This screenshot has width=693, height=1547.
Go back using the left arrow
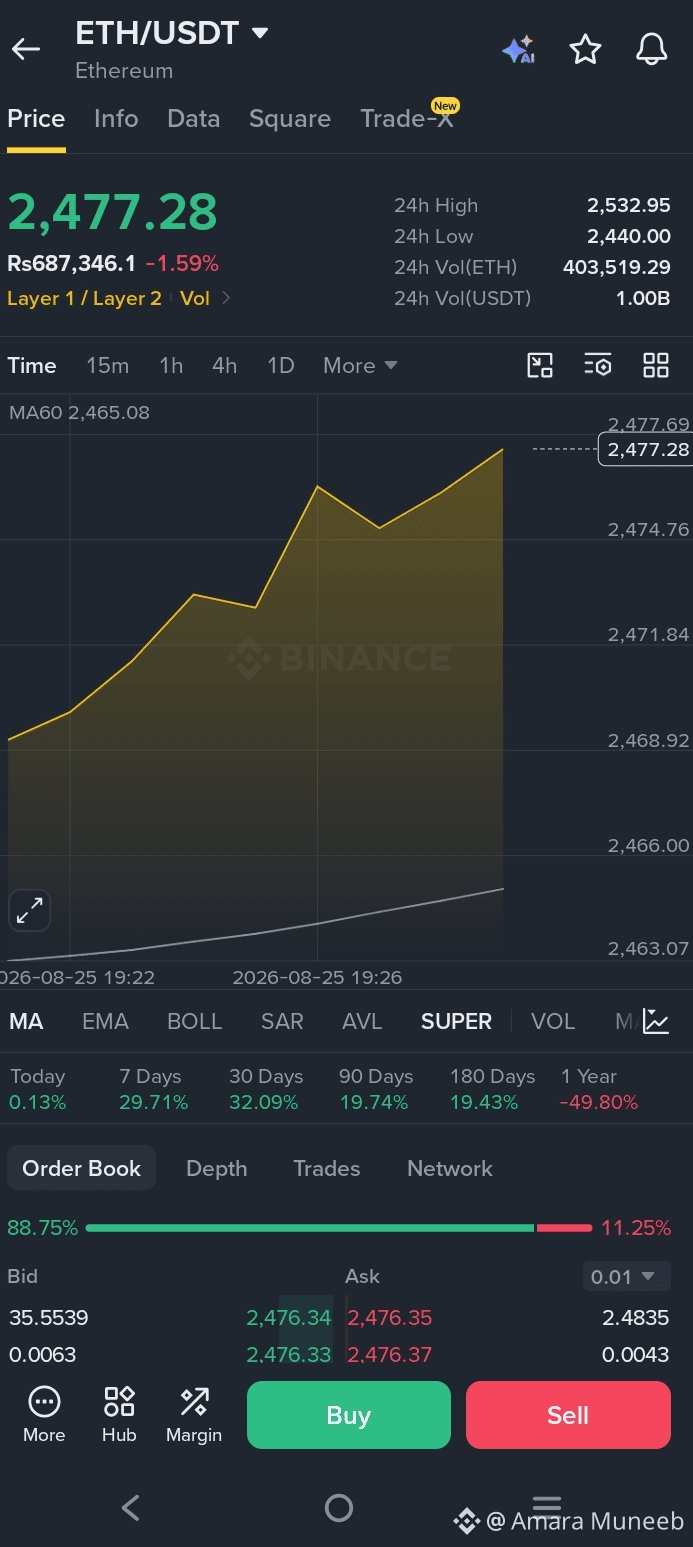coord(26,49)
